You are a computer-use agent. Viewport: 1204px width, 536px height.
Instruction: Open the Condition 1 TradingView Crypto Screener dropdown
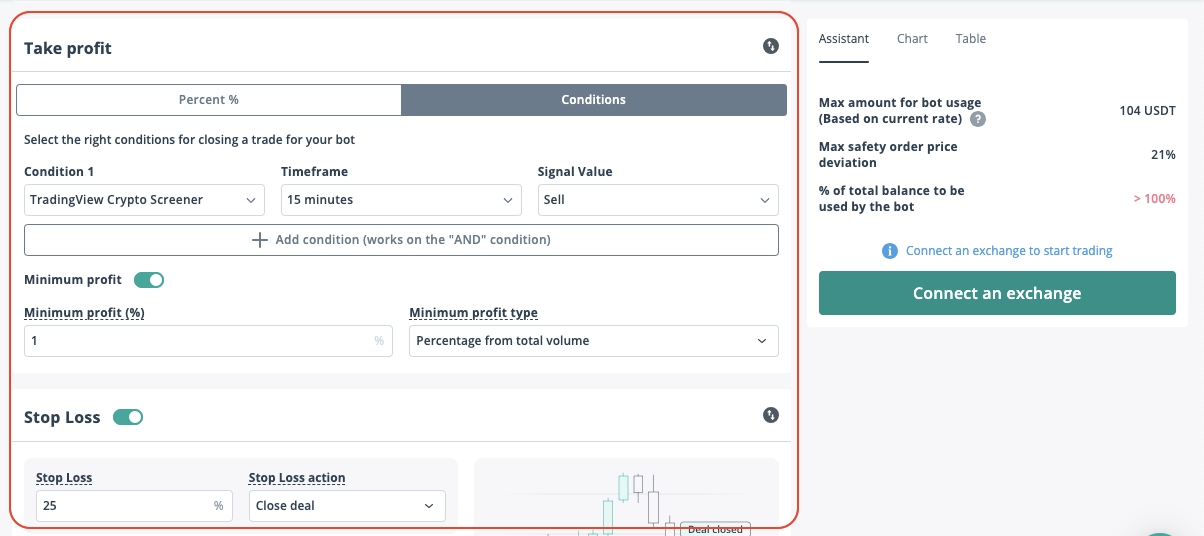(x=144, y=200)
